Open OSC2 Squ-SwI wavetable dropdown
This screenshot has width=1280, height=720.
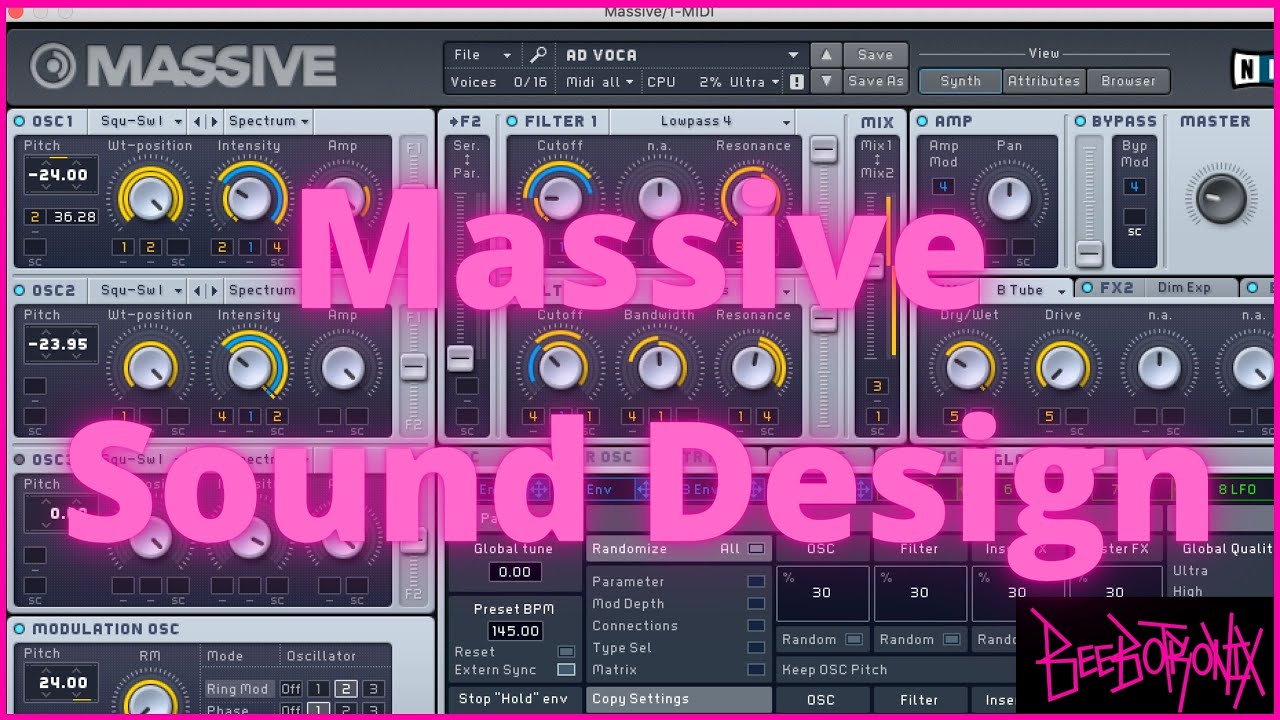[x=140, y=291]
